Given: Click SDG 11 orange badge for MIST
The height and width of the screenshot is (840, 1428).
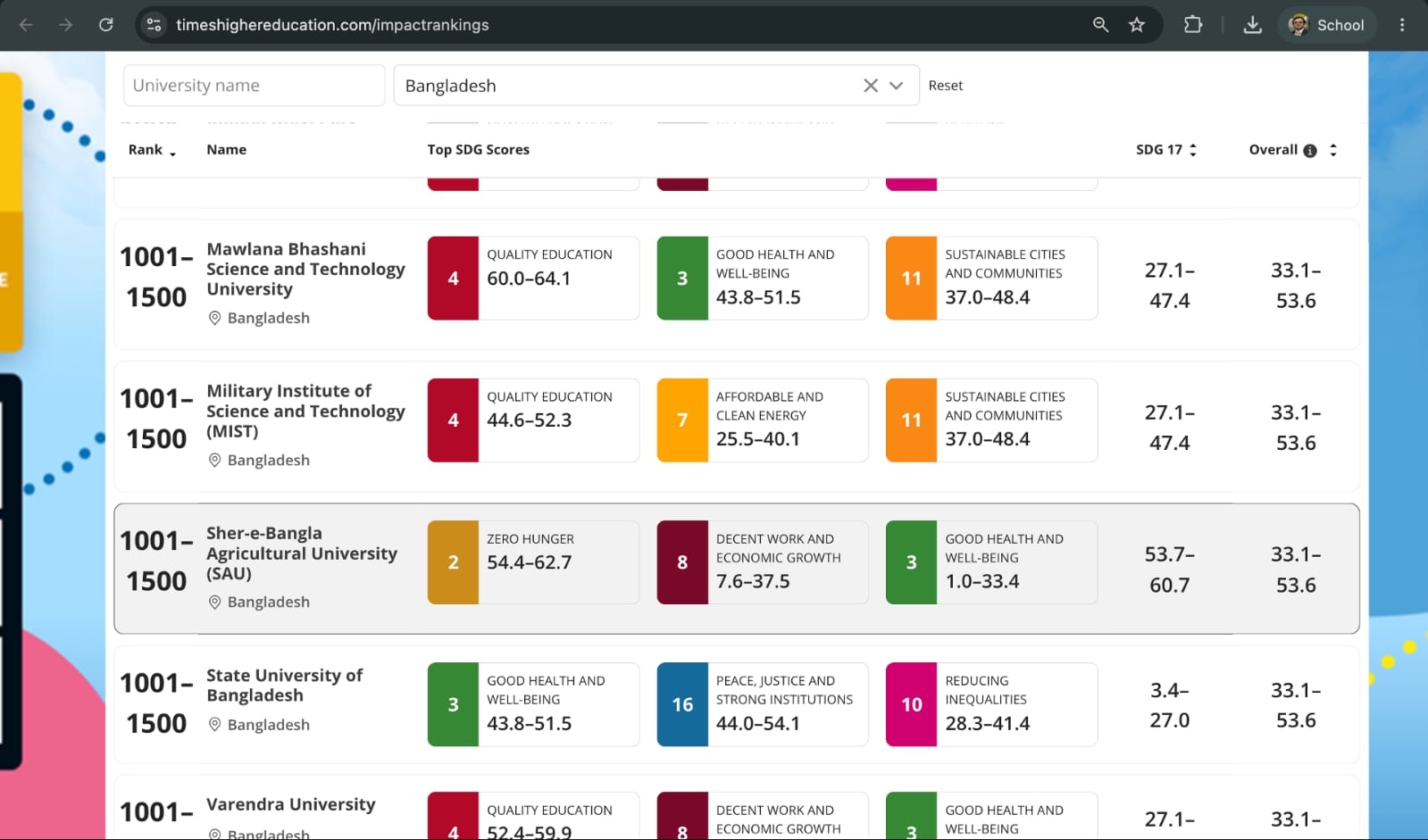Looking at the screenshot, I should point(911,420).
